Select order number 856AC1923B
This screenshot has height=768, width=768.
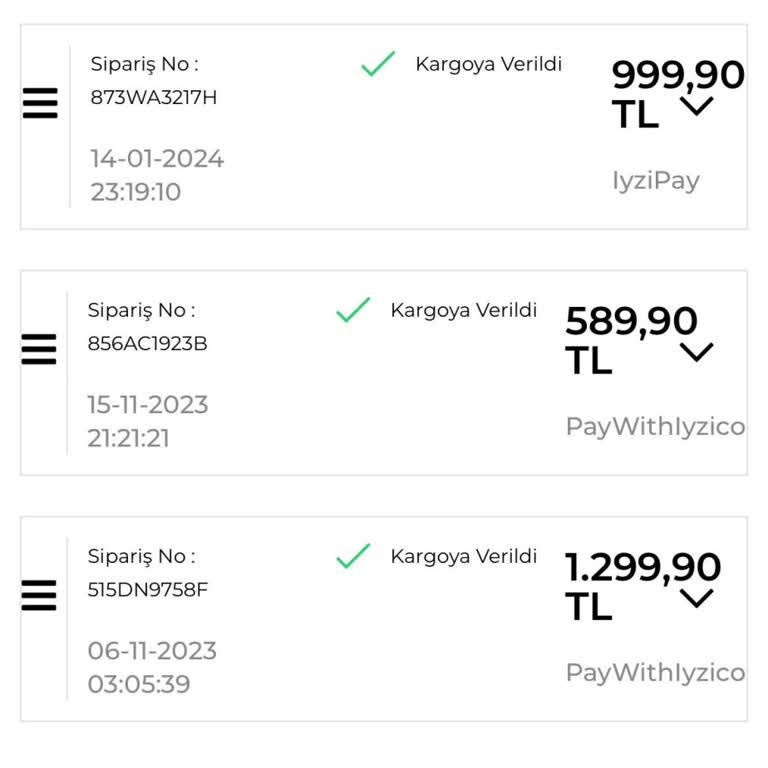(x=147, y=344)
